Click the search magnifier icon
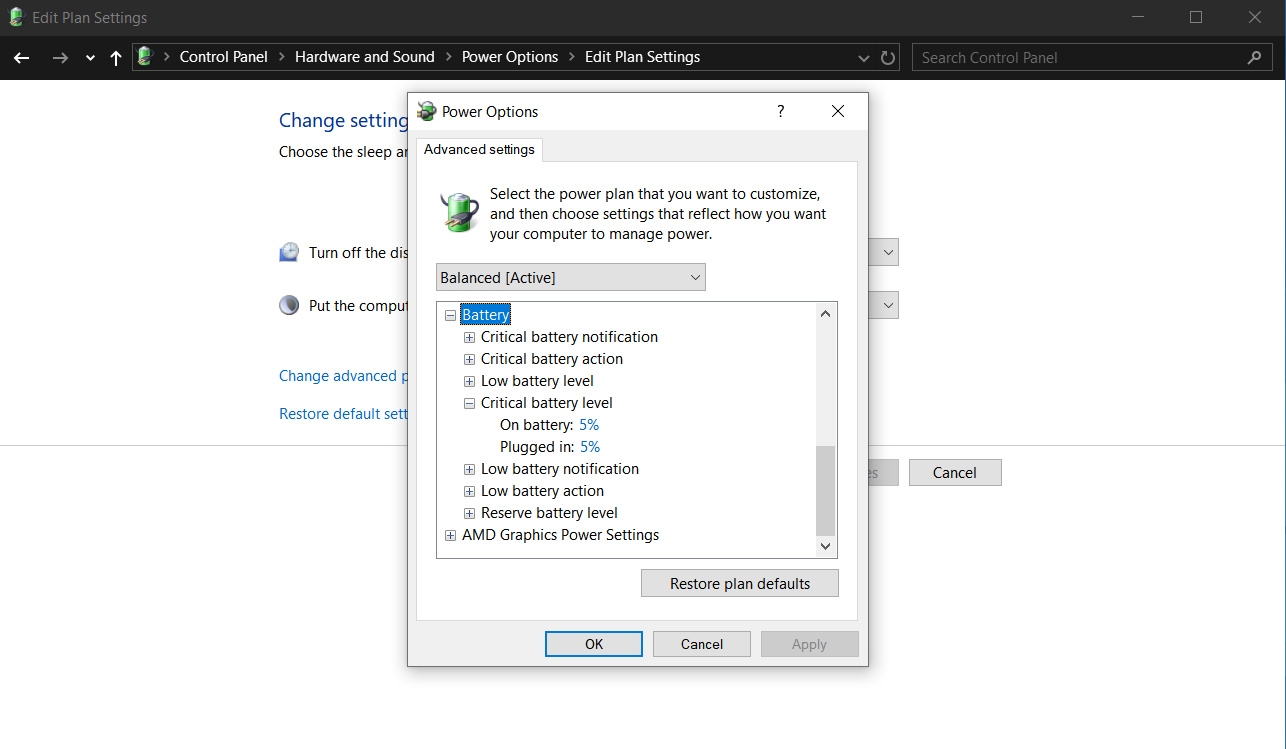Viewport: 1286px width, 749px height. pyautogui.click(x=1254, y=57)
